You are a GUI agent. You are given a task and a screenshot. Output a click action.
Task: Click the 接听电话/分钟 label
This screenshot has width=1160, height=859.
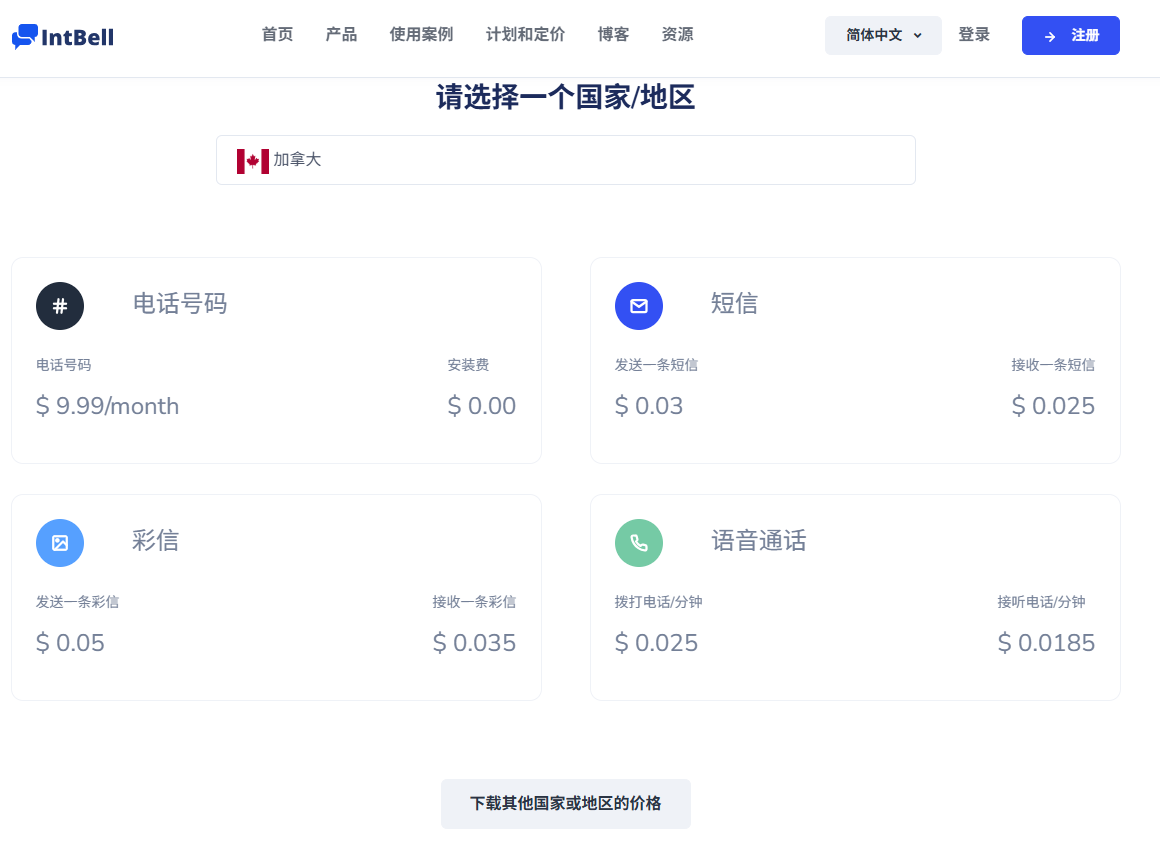click(1041, 602)
